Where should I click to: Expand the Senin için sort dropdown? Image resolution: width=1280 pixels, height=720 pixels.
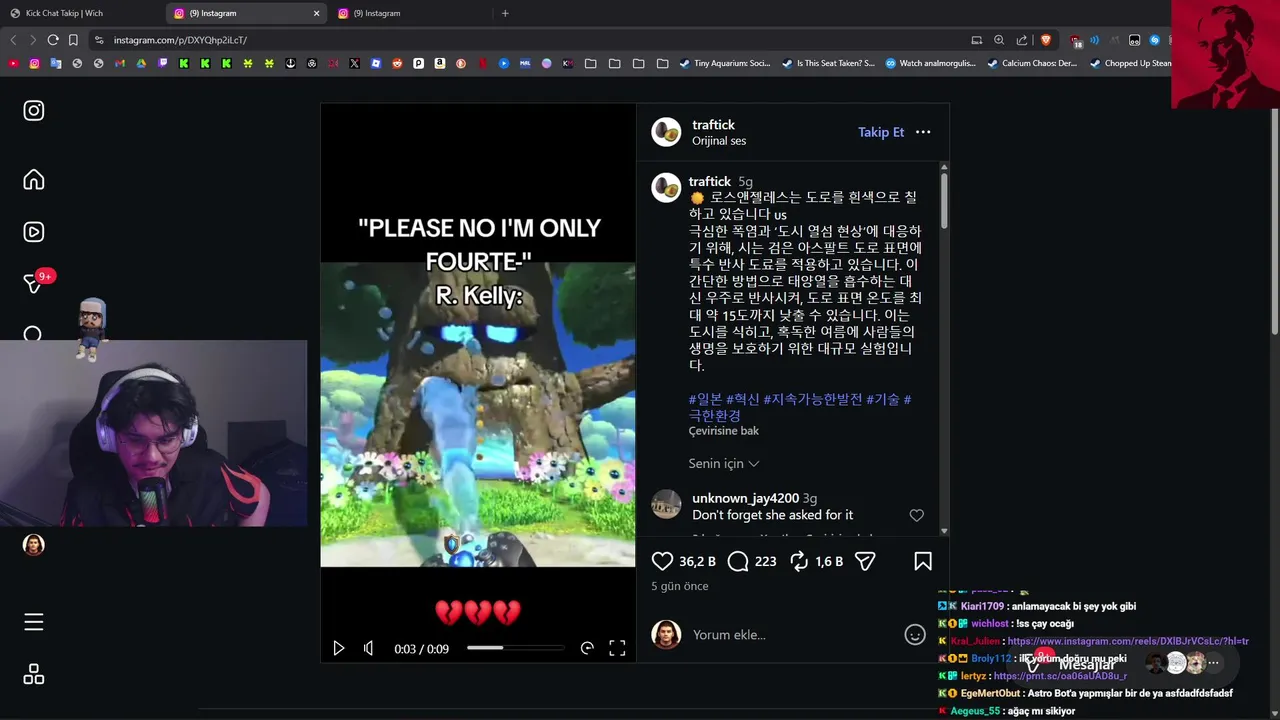724,464
